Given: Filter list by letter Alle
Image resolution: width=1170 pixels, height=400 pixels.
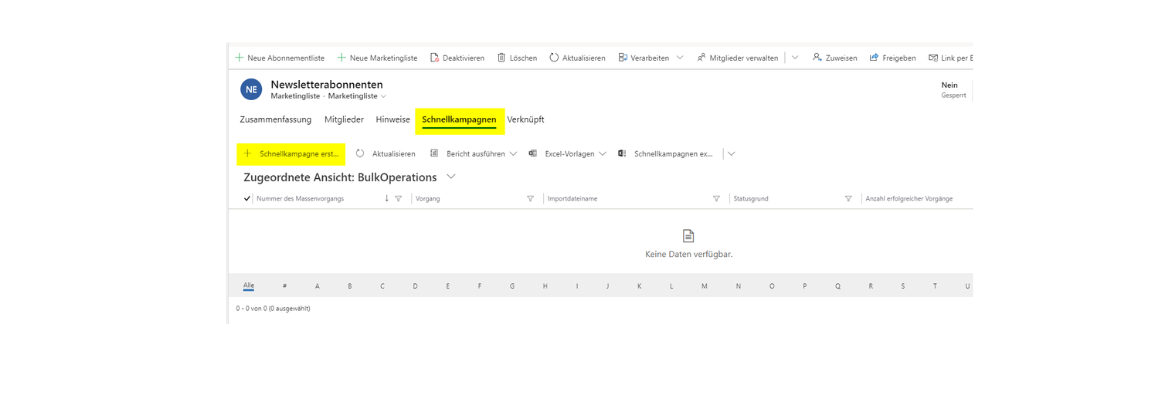Looking at the screenshot, I should tap(248, 286).
